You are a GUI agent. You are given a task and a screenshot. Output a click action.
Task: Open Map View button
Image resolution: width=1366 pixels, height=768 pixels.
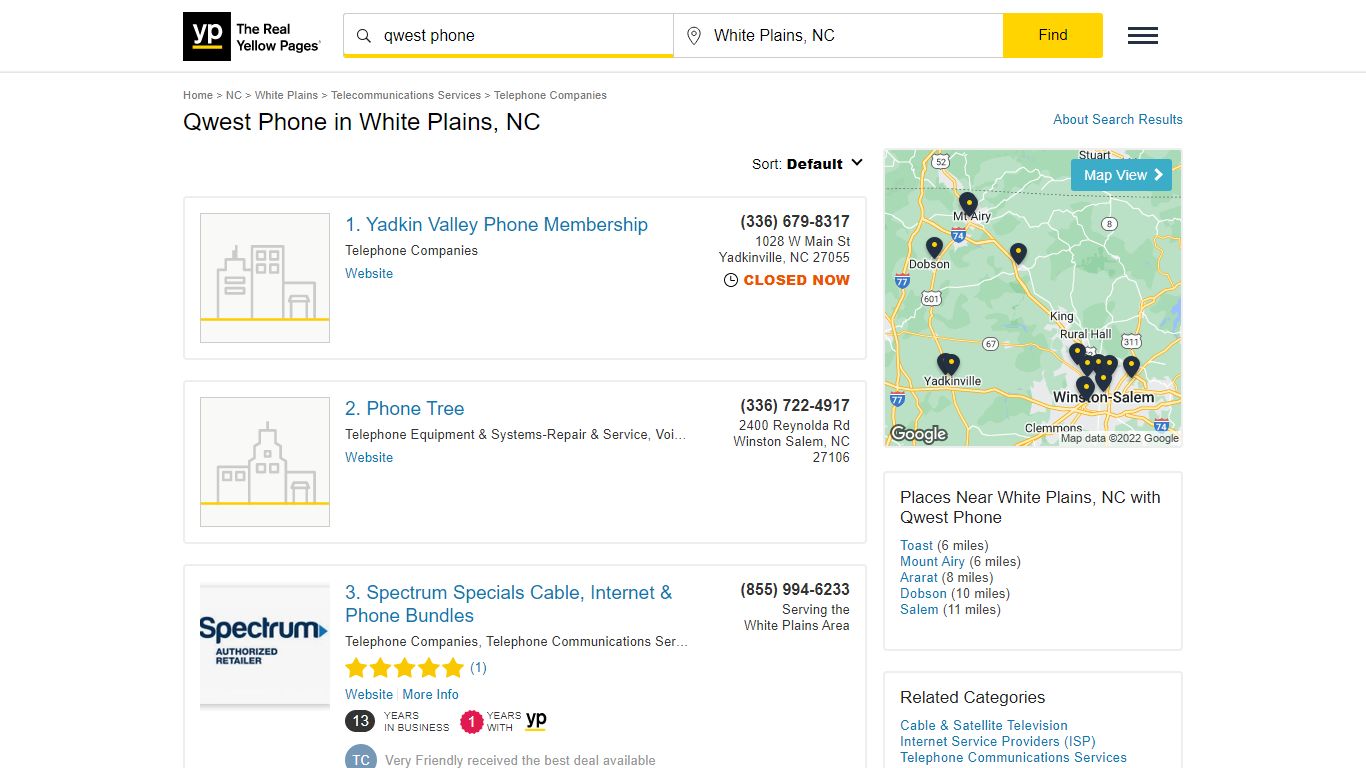1121,175
